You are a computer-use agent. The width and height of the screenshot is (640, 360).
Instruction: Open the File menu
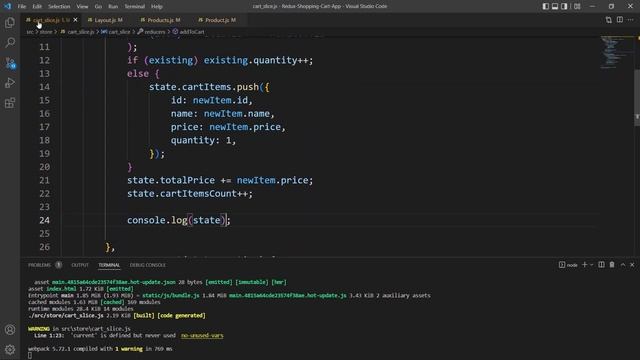pyautogui.click(x=22, y=7)
